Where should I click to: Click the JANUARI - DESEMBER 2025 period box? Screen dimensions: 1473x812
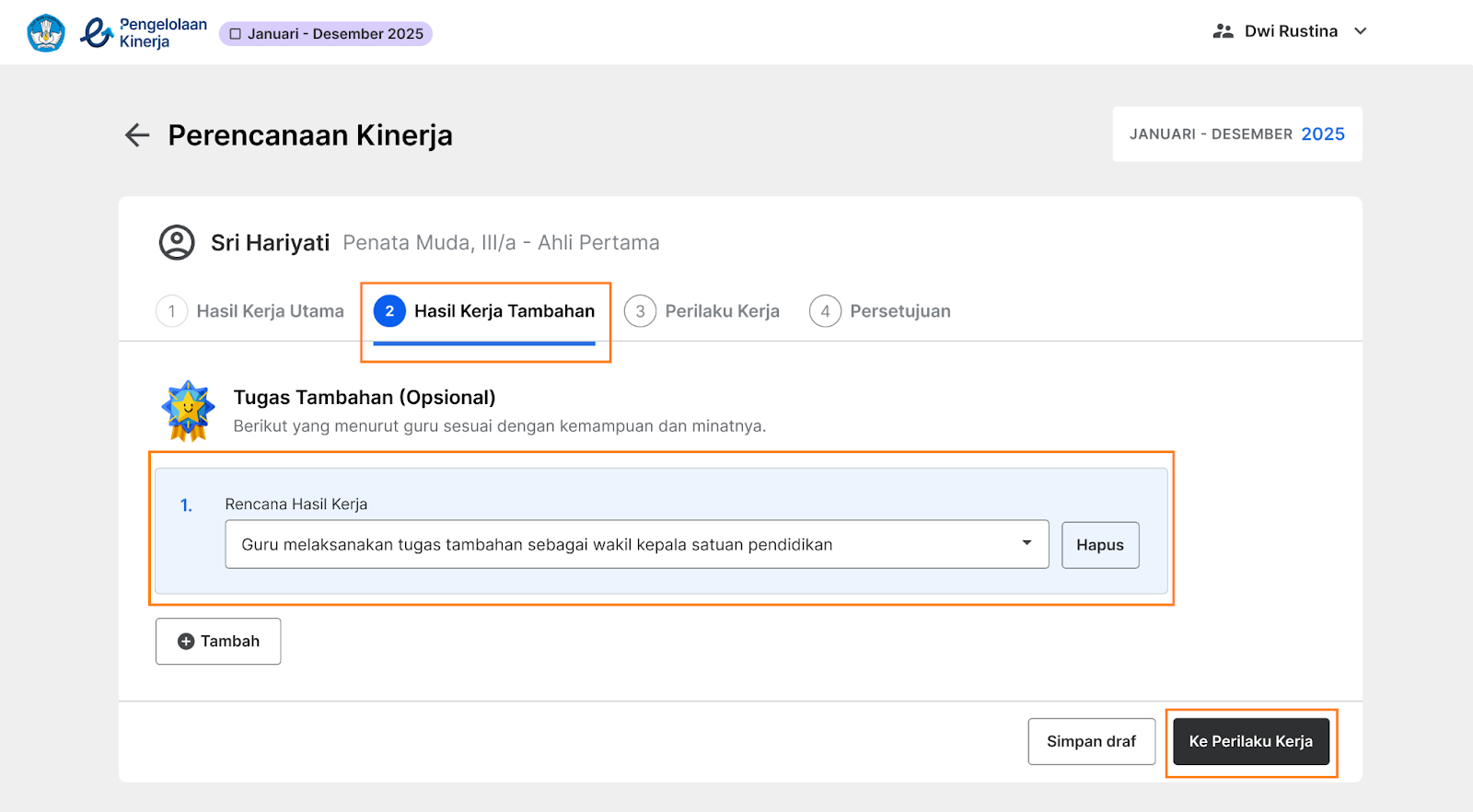pyautogui.click(x=1237, y=134)
